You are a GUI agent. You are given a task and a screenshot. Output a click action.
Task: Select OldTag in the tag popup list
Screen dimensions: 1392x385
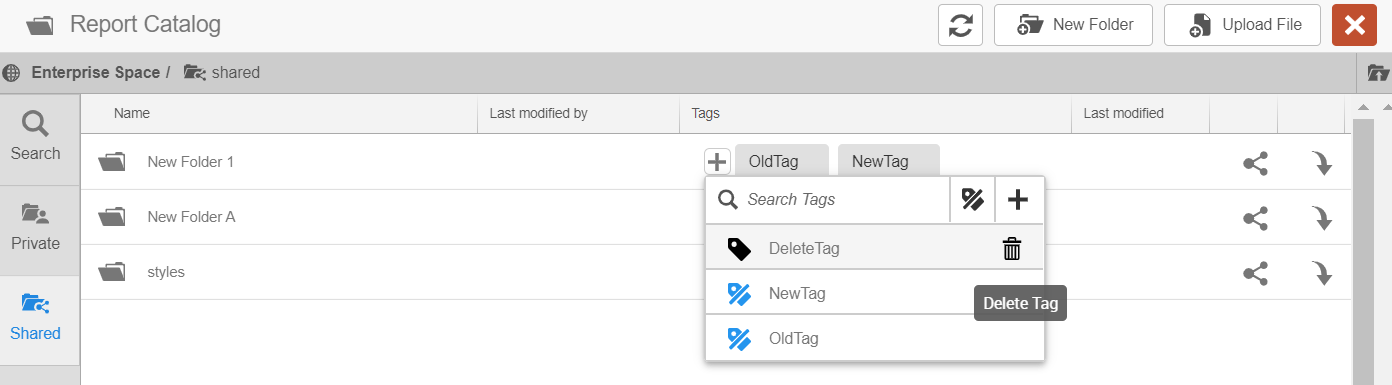point(875,339)
